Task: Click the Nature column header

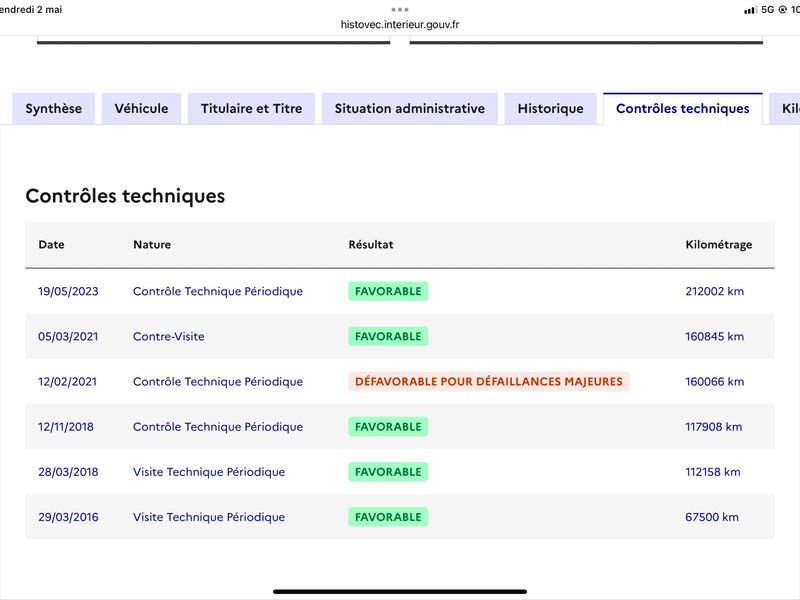Action: point(152,244)
